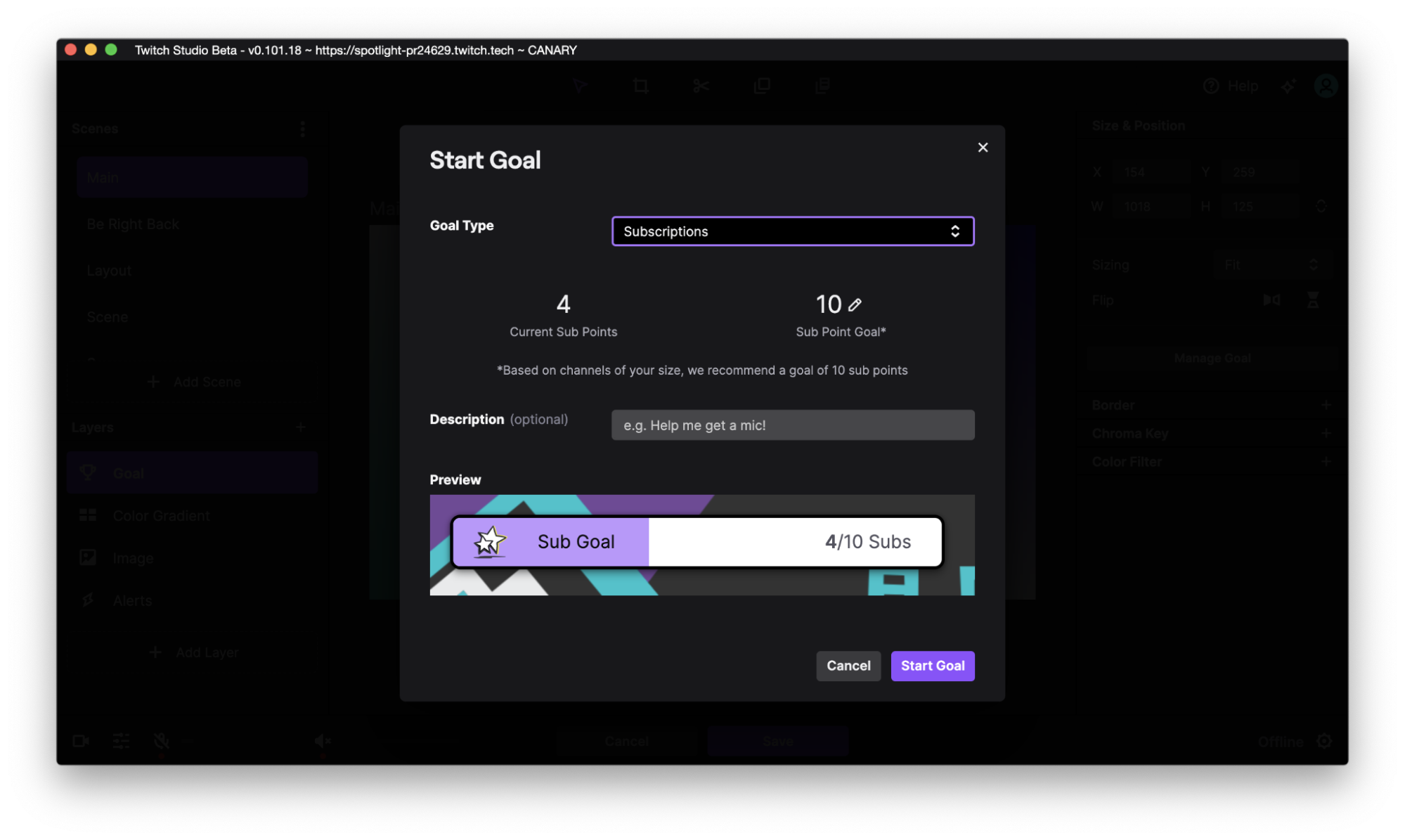This screenshot has height=840, width=1405.
Task: Edit Sub Point Goal using the pencil icon
Action: pos(855,304)
